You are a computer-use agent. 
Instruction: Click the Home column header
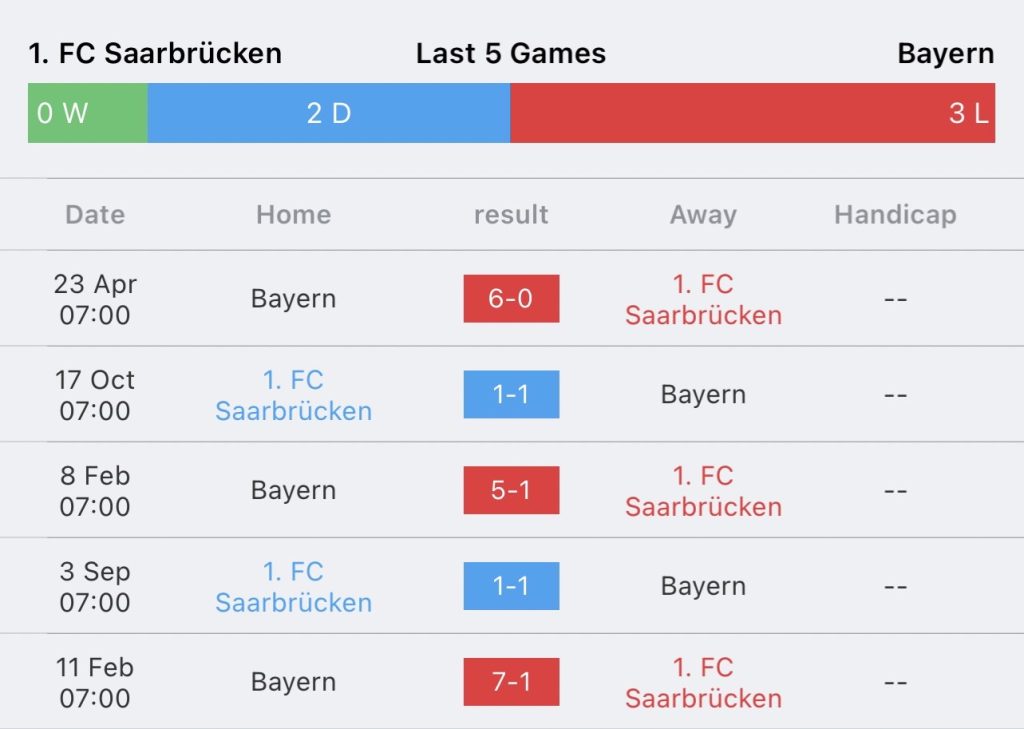pyautogui.click(x=294, y=214)
